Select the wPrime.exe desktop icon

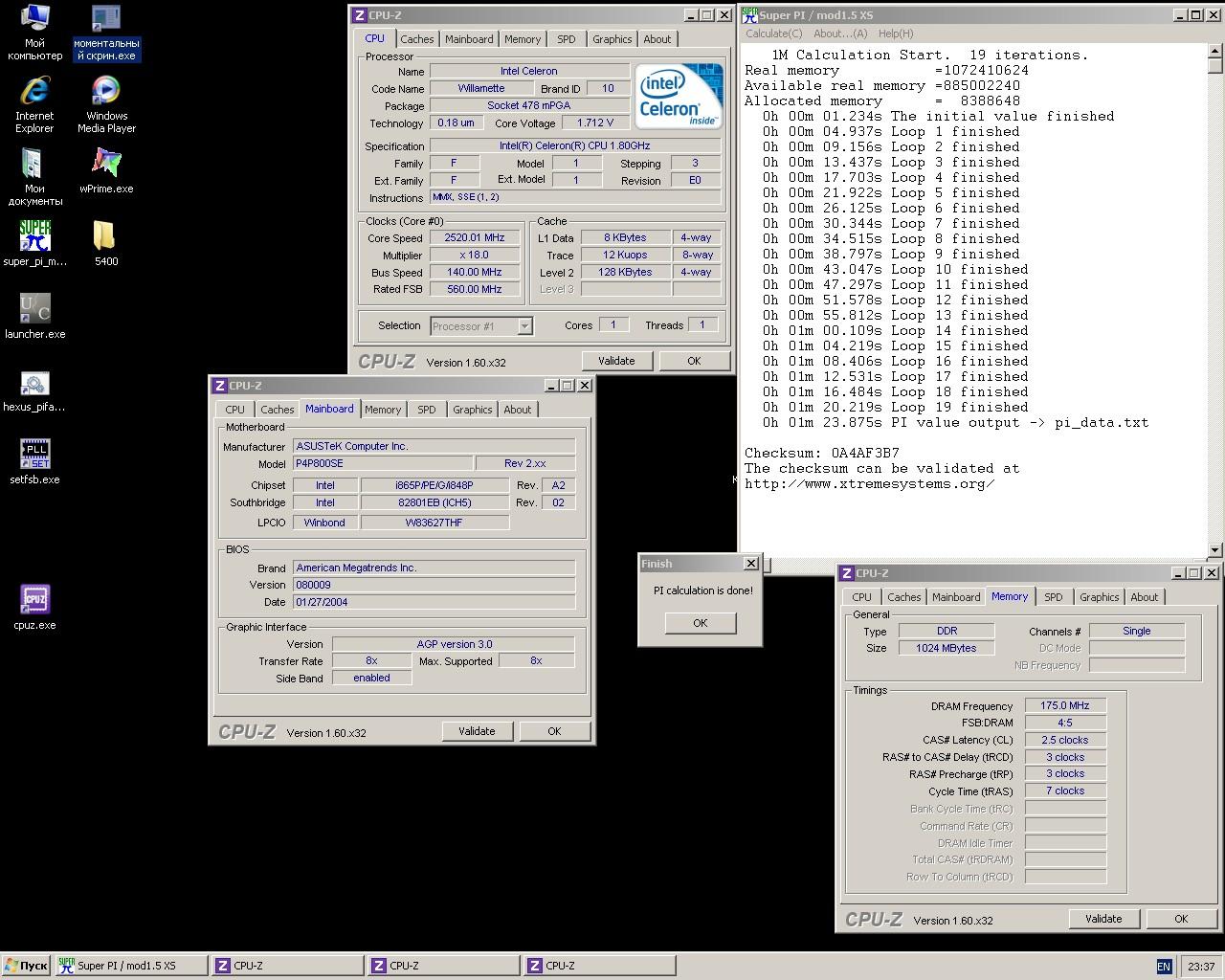106,171
